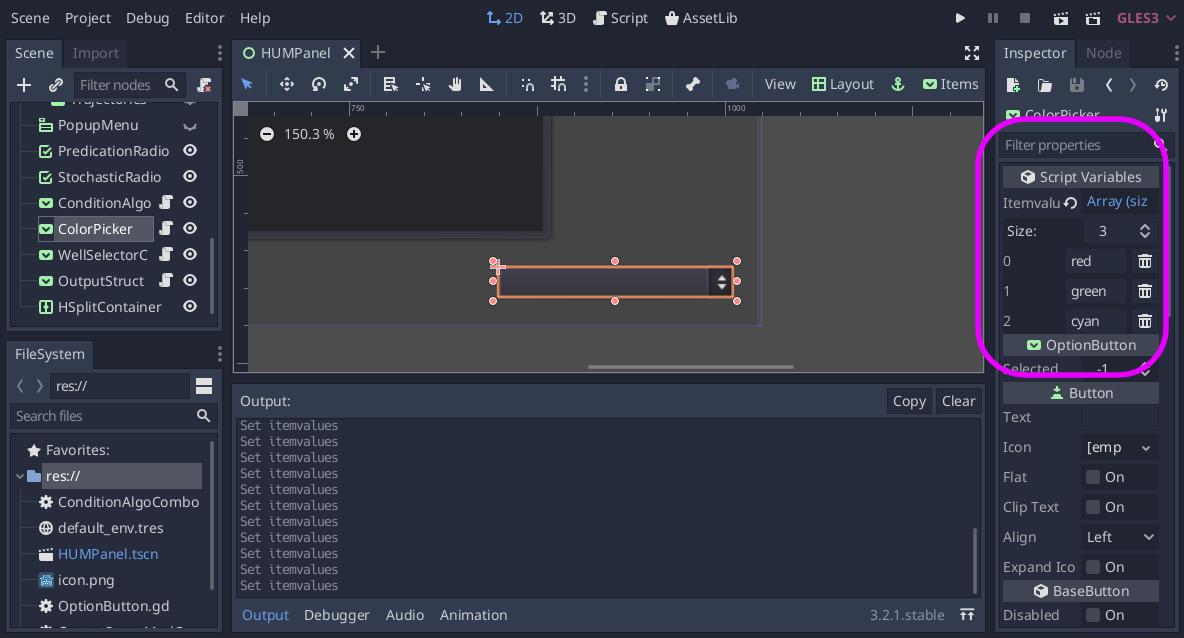Enable the Disabled checkbox
Viewport: 1184px width, 638px height.
[x=1093, y=615]
